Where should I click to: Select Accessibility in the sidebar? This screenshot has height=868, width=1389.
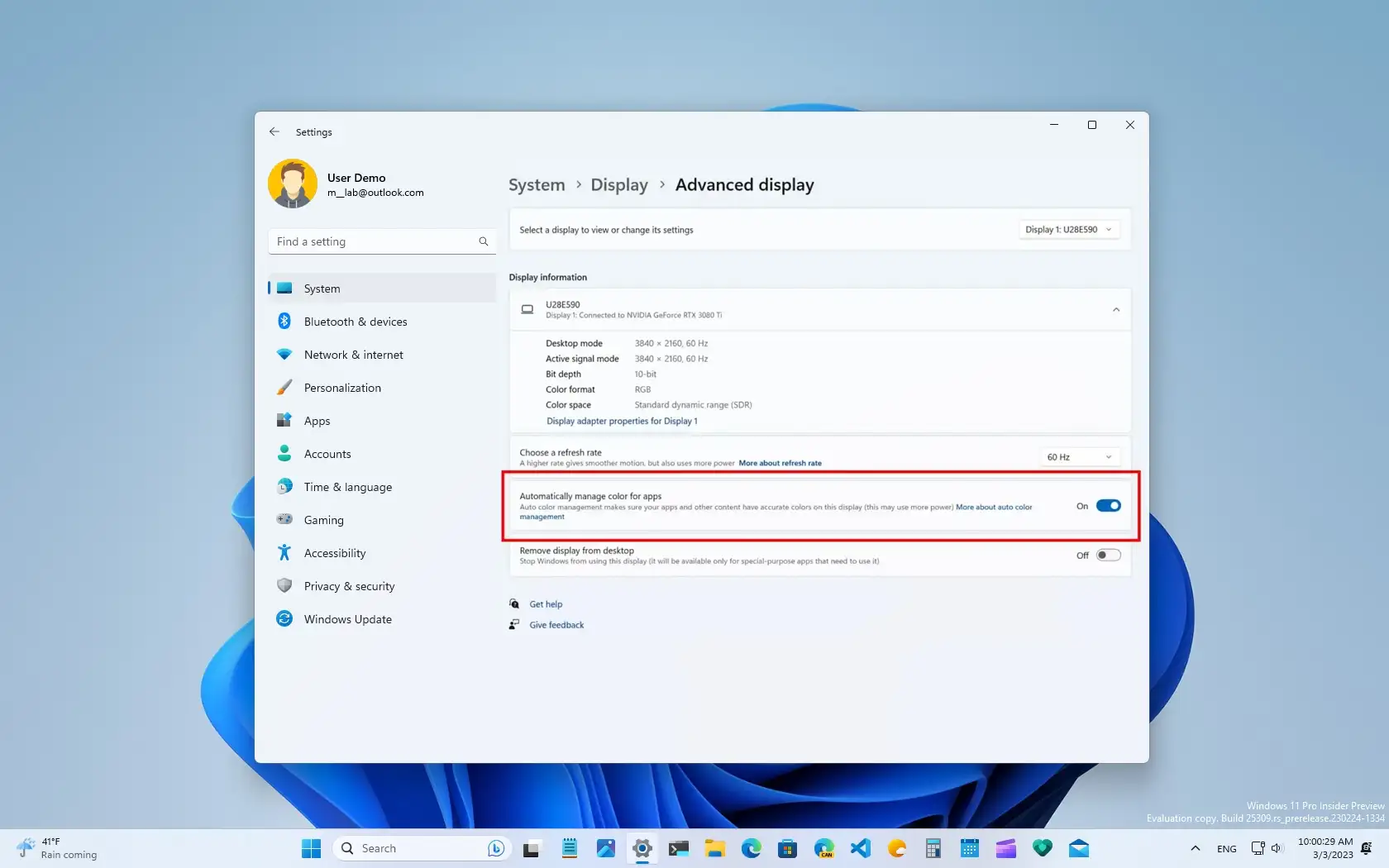click(x=334, y=552)
